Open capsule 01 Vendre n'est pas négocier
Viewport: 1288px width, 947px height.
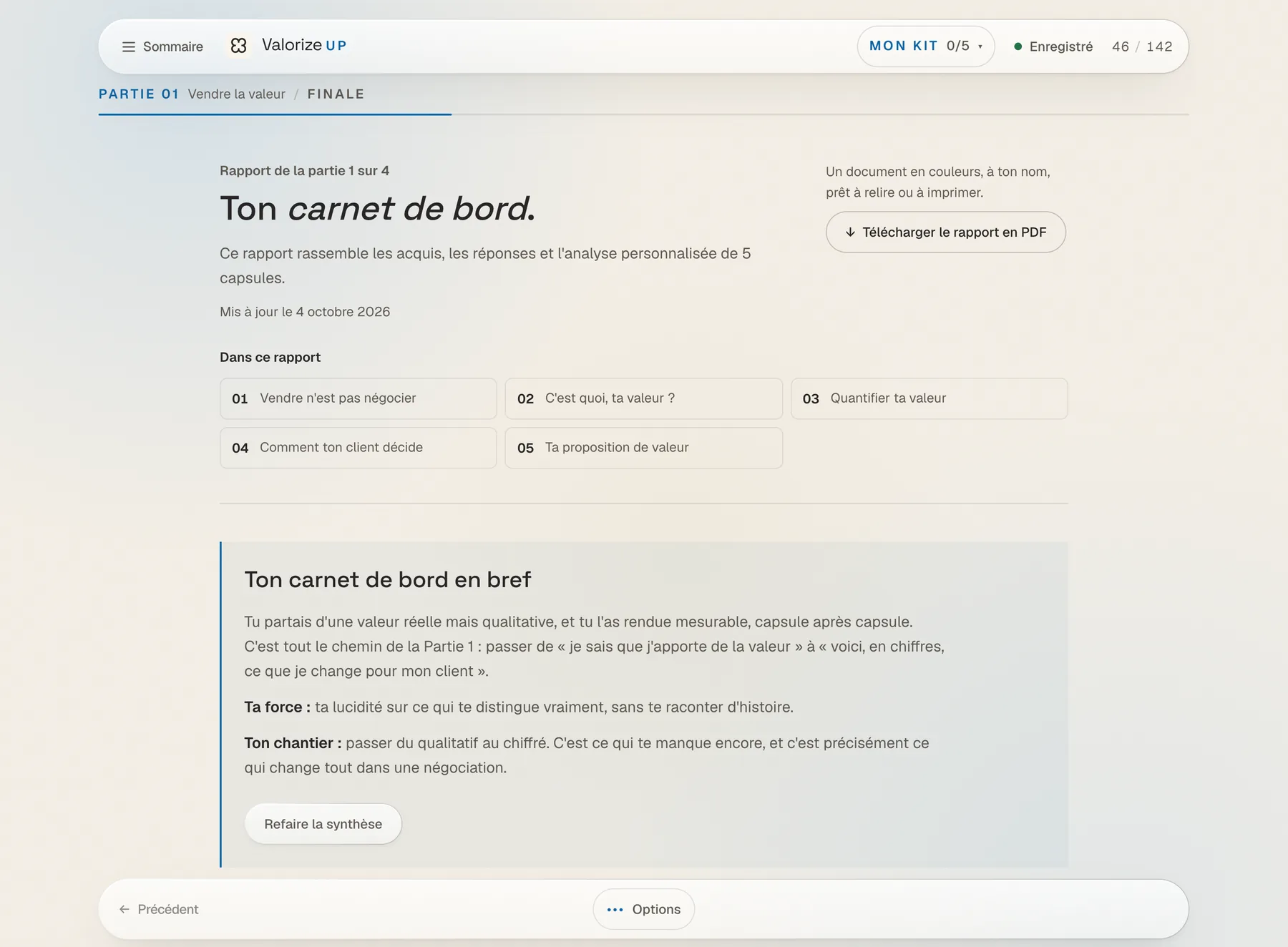pos(358,398)
